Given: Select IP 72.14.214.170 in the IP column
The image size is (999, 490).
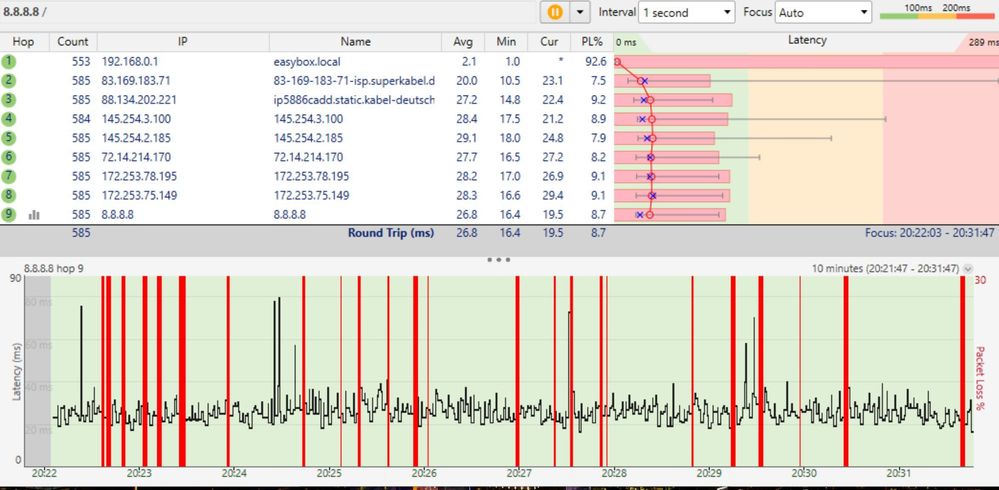Looking at the screenshot, I should click(136, 157).
